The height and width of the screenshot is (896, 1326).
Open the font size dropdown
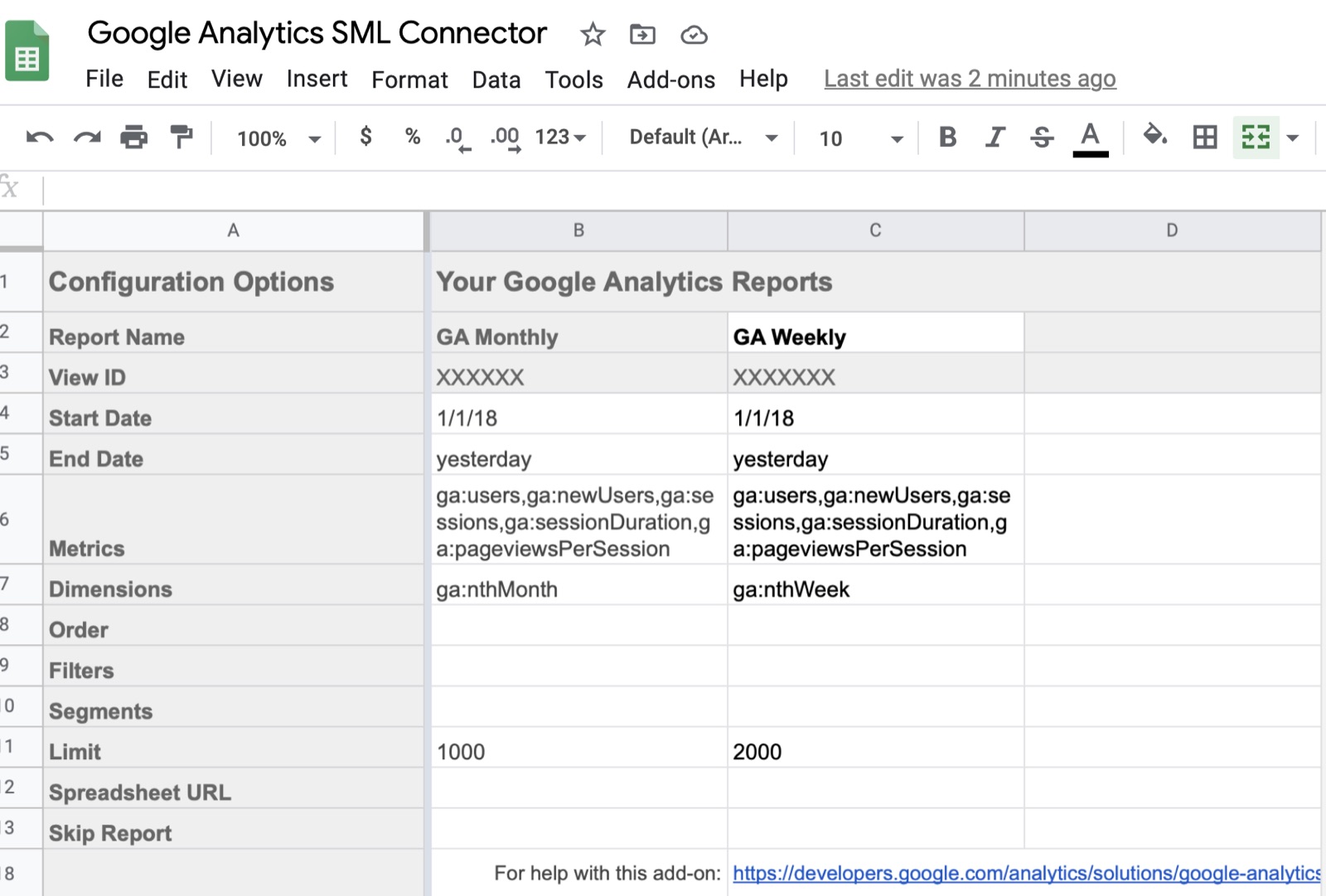859,138
